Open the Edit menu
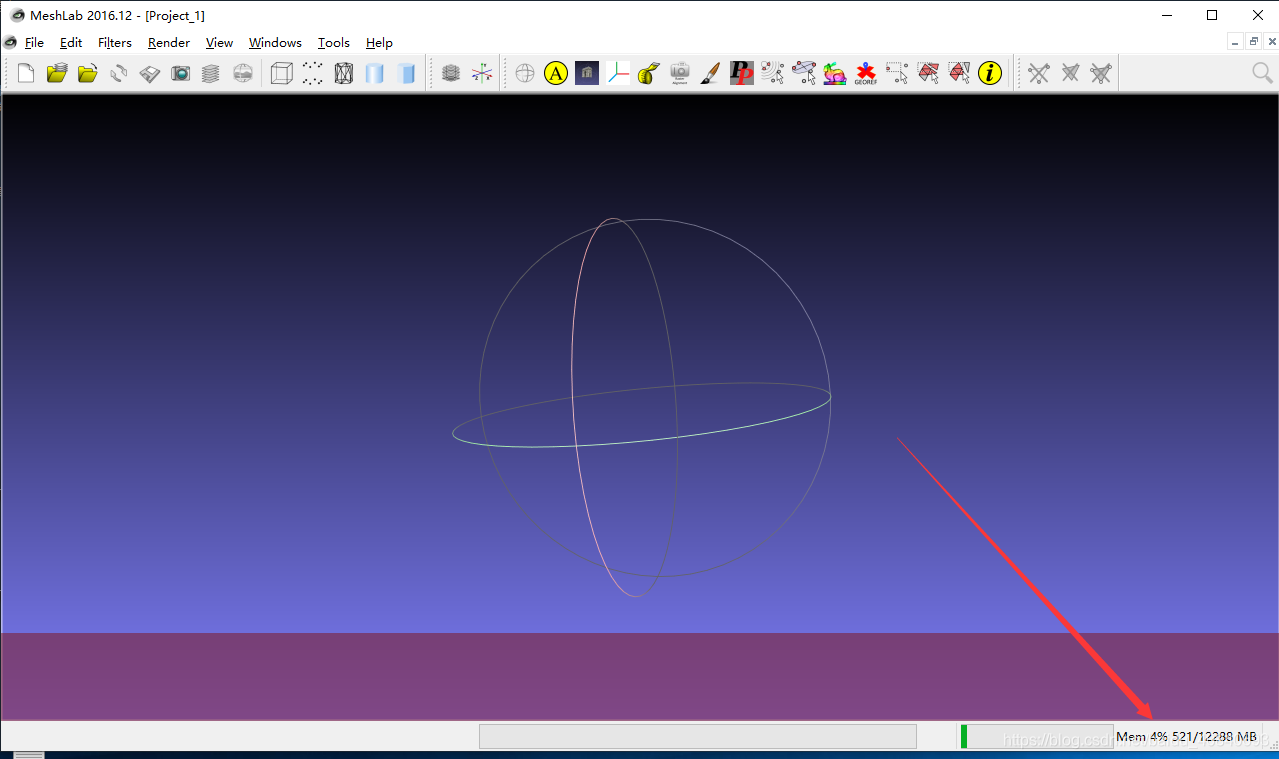Viewport: 1279px width, 759px height. [71, 43]
